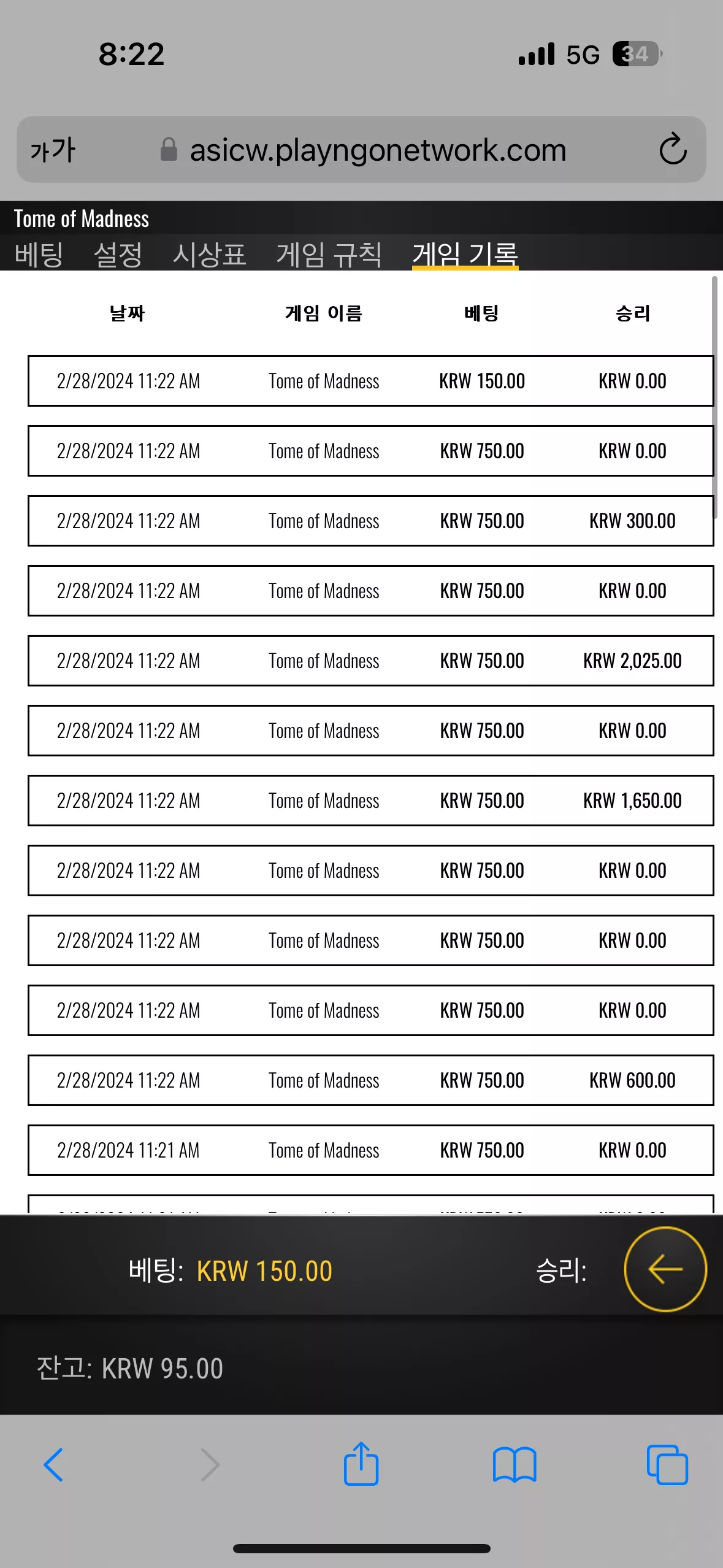Tap Safari forward chevron
The width and height of the screenshot is (723, 1568).
pos(210,1465)
